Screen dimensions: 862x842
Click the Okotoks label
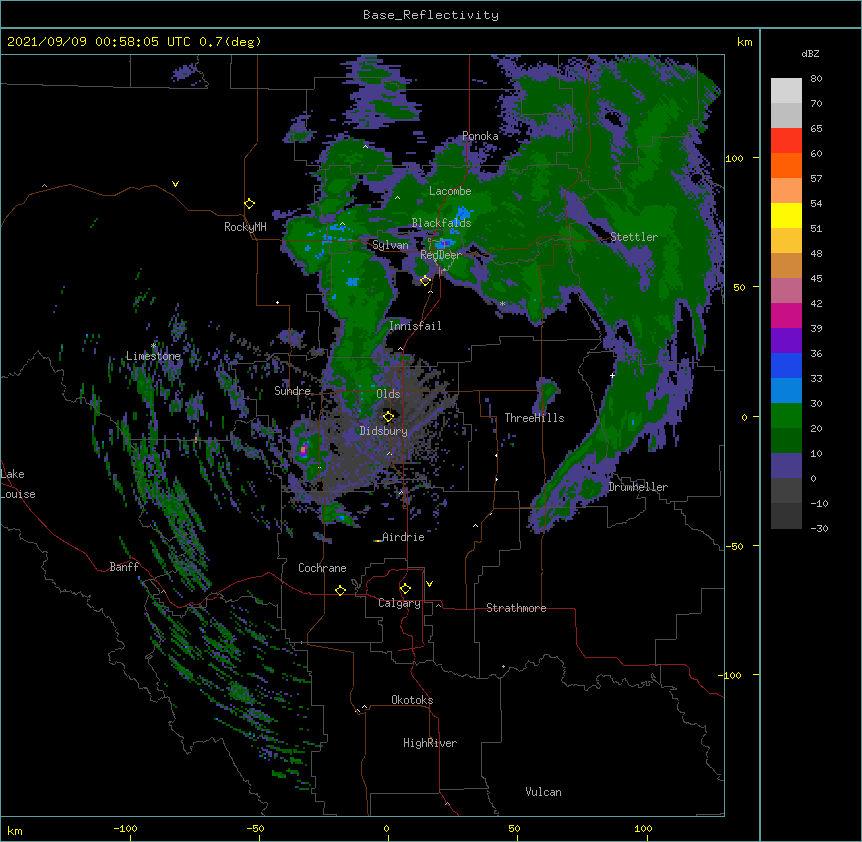(412, 700)
